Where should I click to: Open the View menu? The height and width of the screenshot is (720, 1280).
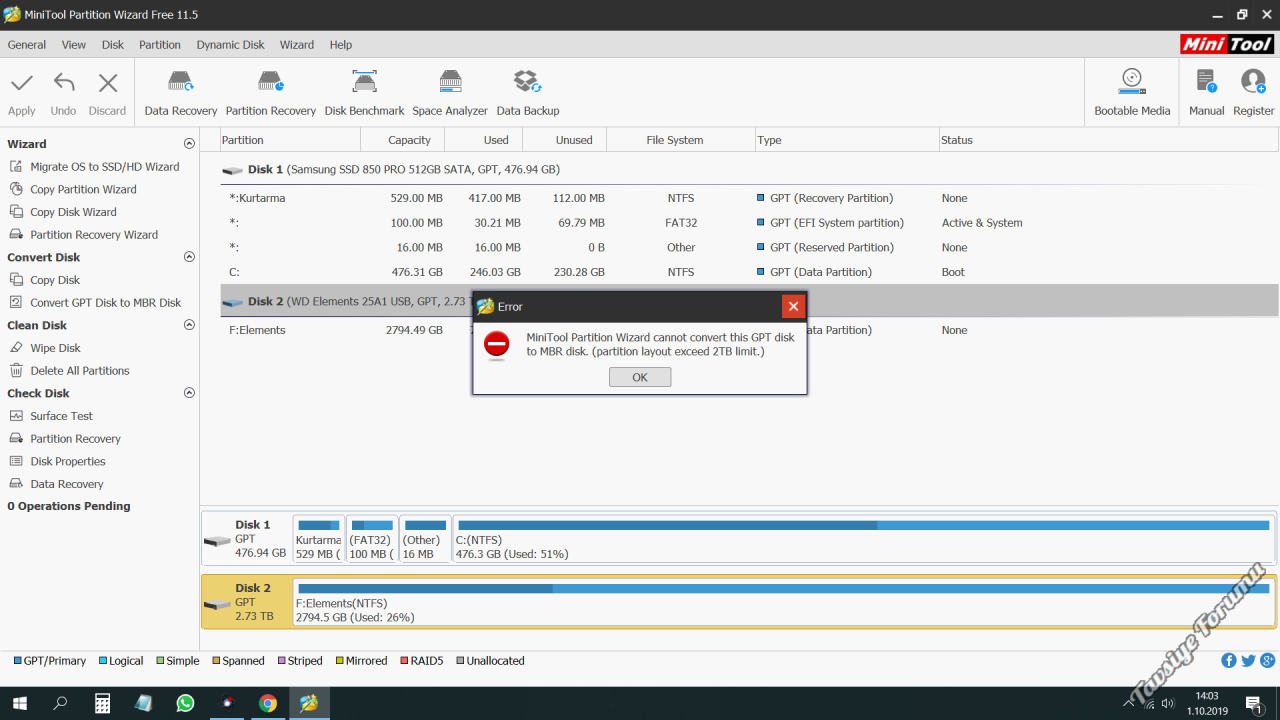[x=74, y=45]
